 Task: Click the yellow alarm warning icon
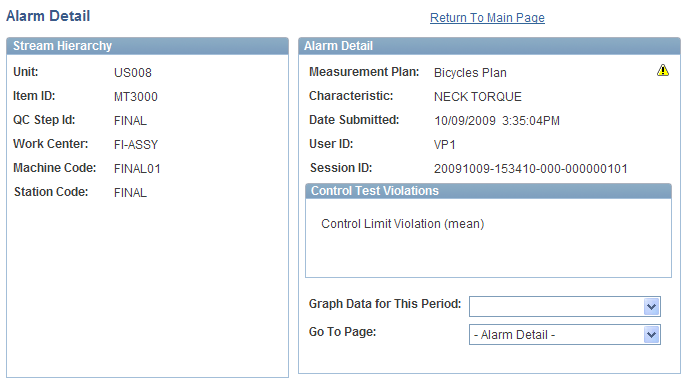pos(663,70)
